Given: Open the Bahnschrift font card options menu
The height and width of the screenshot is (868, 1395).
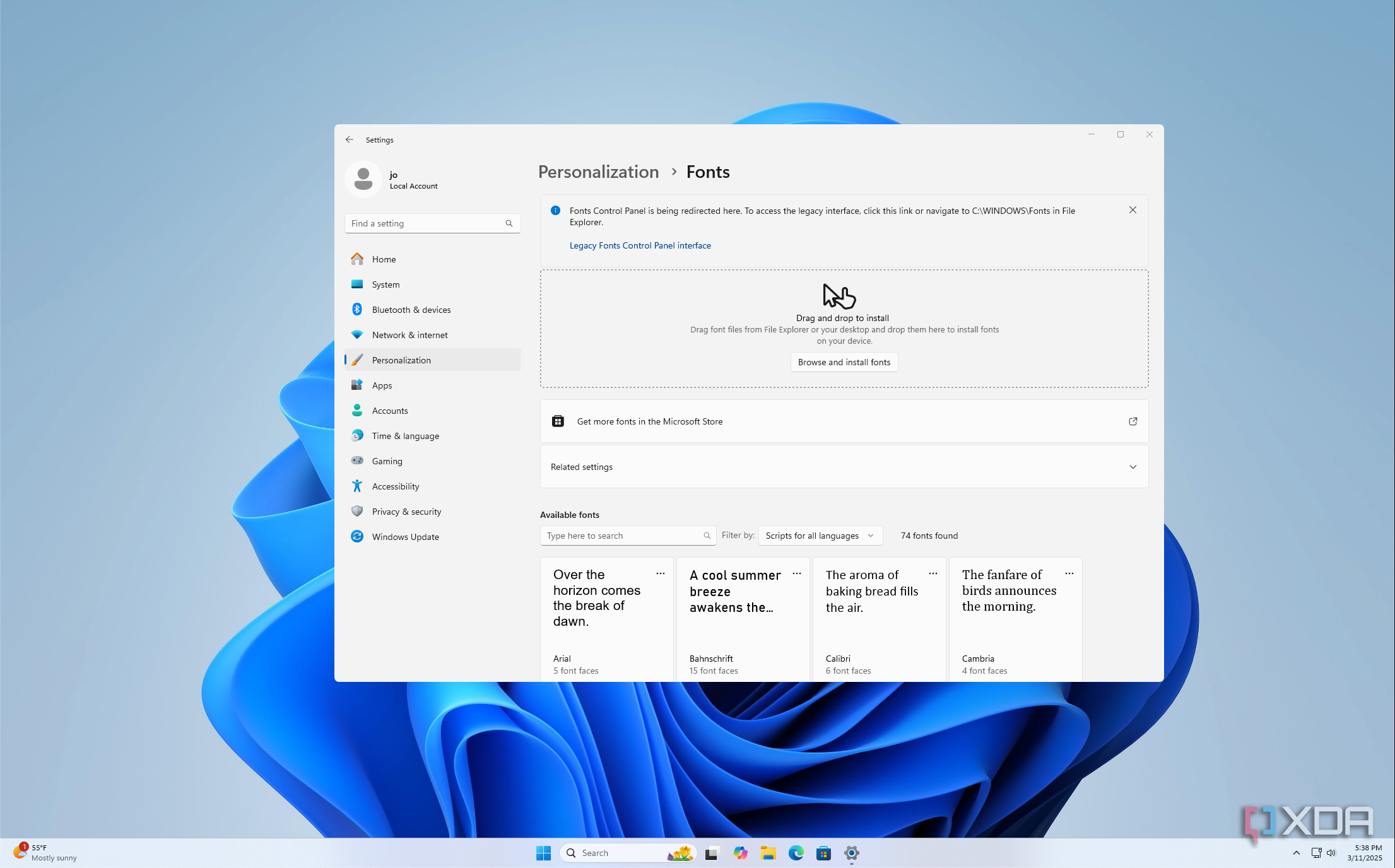Looking at the screenshot, I should [796, 573].
